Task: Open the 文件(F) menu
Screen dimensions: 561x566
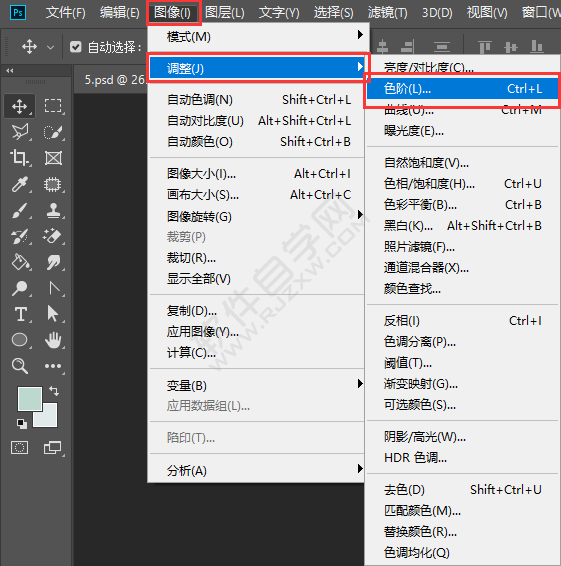Action: [x=65, y=13]
